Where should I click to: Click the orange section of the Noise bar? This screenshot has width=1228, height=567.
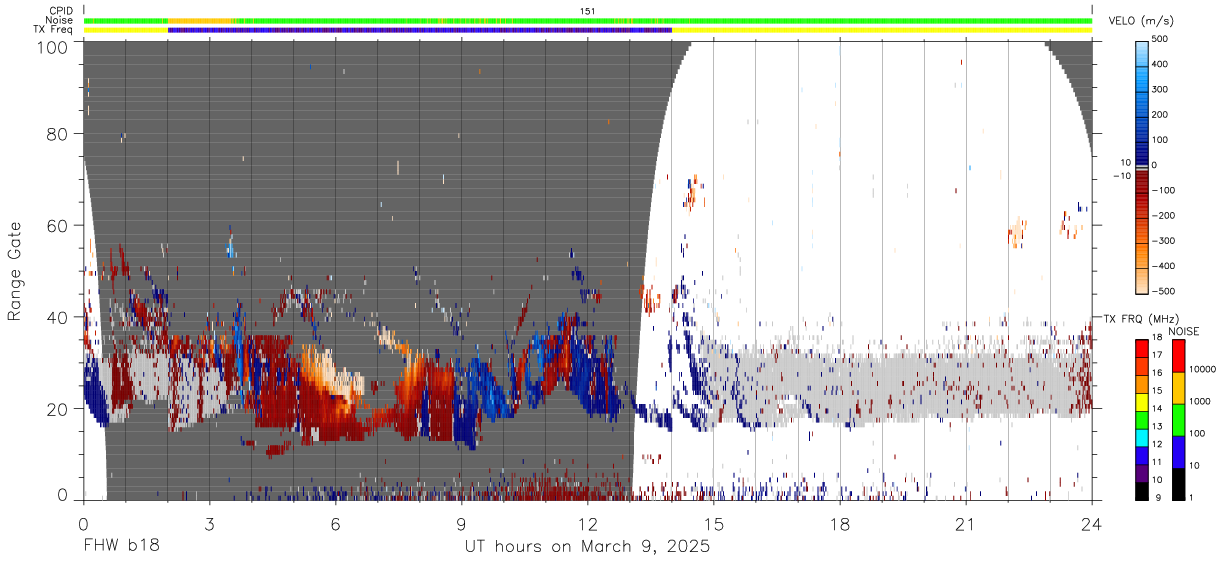coord(200,20)
